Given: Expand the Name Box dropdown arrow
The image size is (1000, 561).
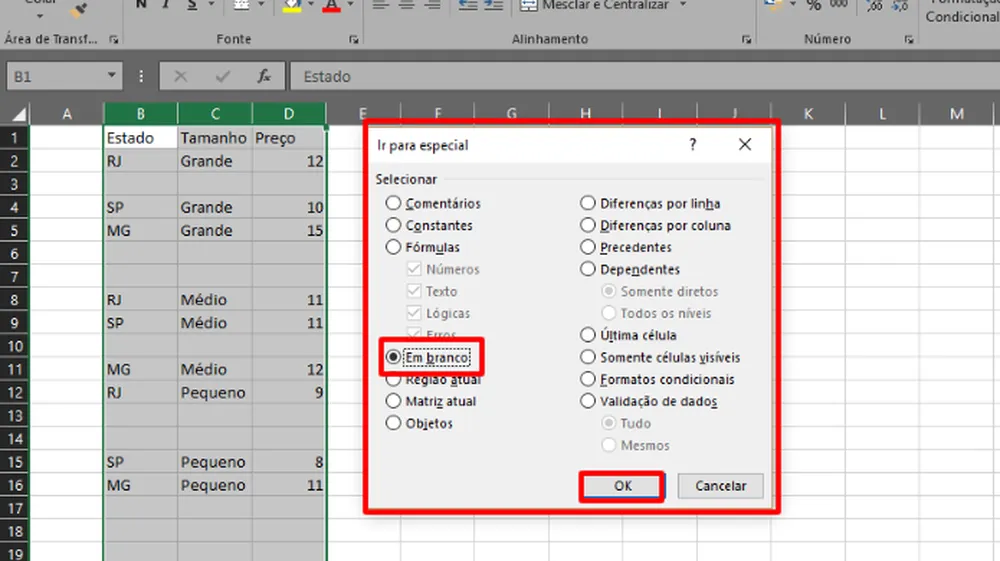Looking at the screenshot, I should (x=112, y=75).
